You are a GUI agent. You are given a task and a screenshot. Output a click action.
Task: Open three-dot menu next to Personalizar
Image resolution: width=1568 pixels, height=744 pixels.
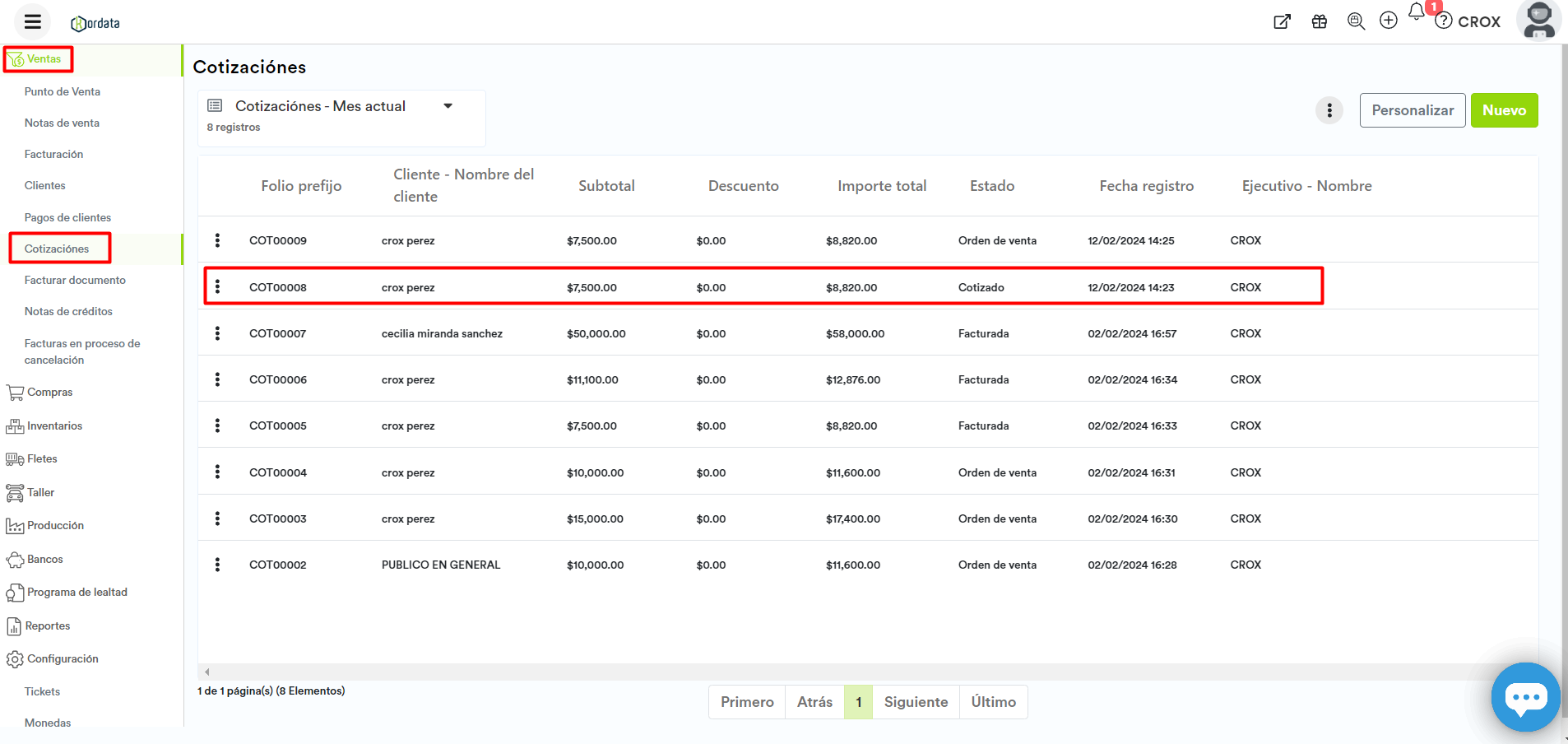pyautogui.click(x=1329, y=110)
